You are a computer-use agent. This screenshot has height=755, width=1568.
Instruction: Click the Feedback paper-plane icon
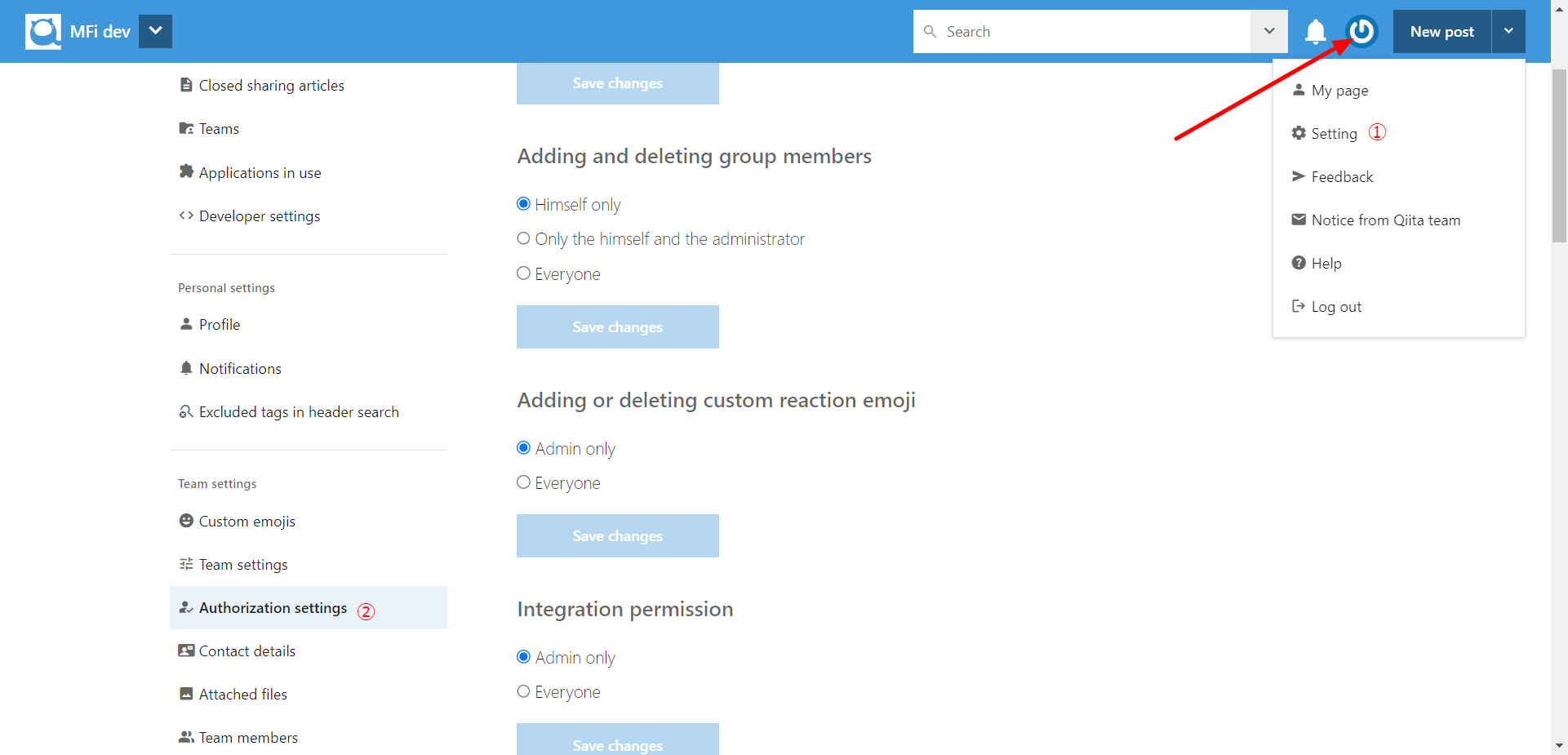pos(1299,176)
